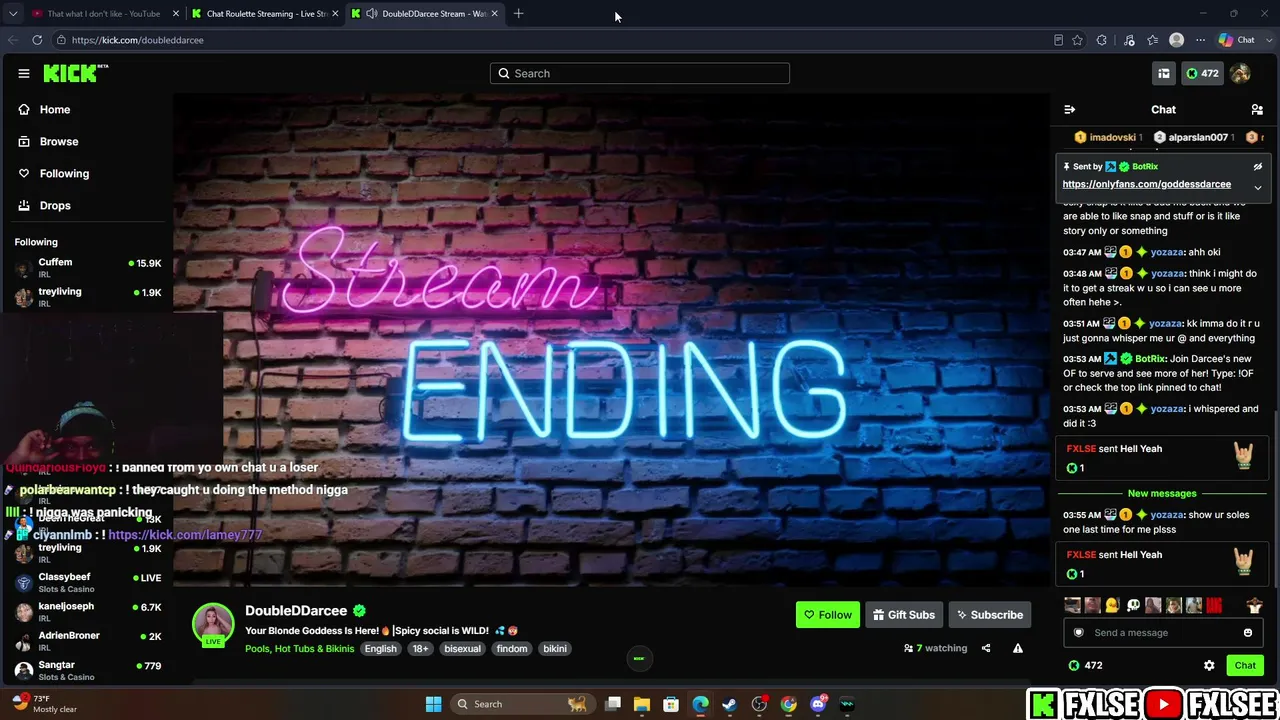This screenshot has height=720, width=1280.
Task: Follow DoubleDDarcee
Action: coord(828,615)
